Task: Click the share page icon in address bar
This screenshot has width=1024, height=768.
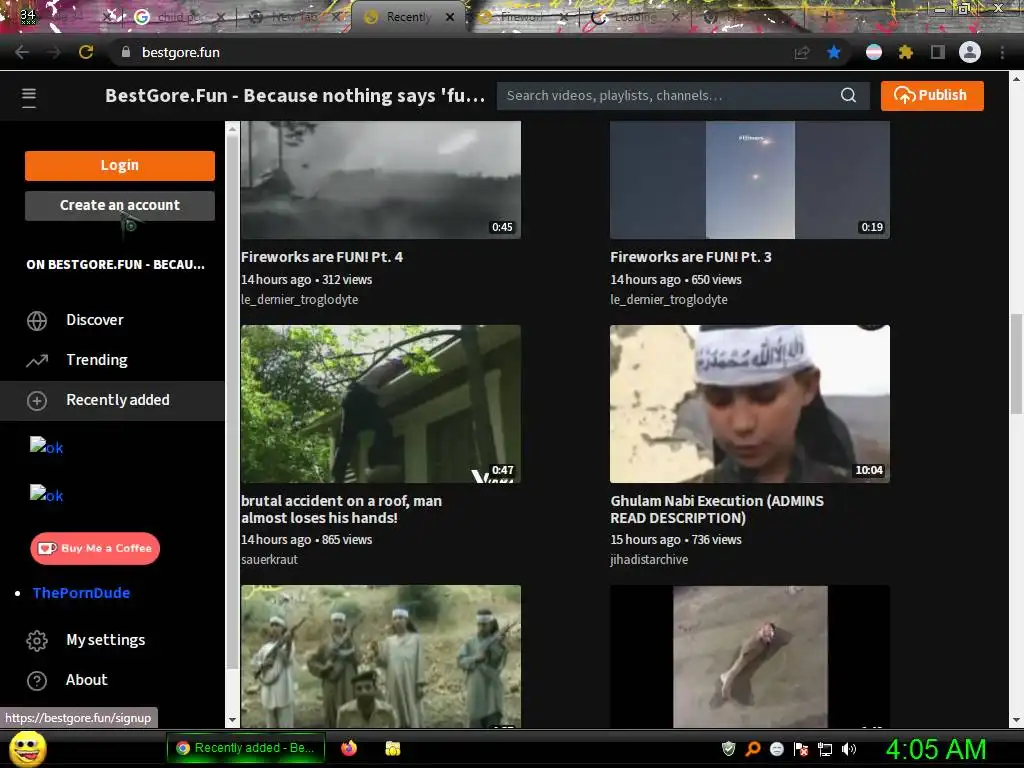Action: click(x=801, y=52)
